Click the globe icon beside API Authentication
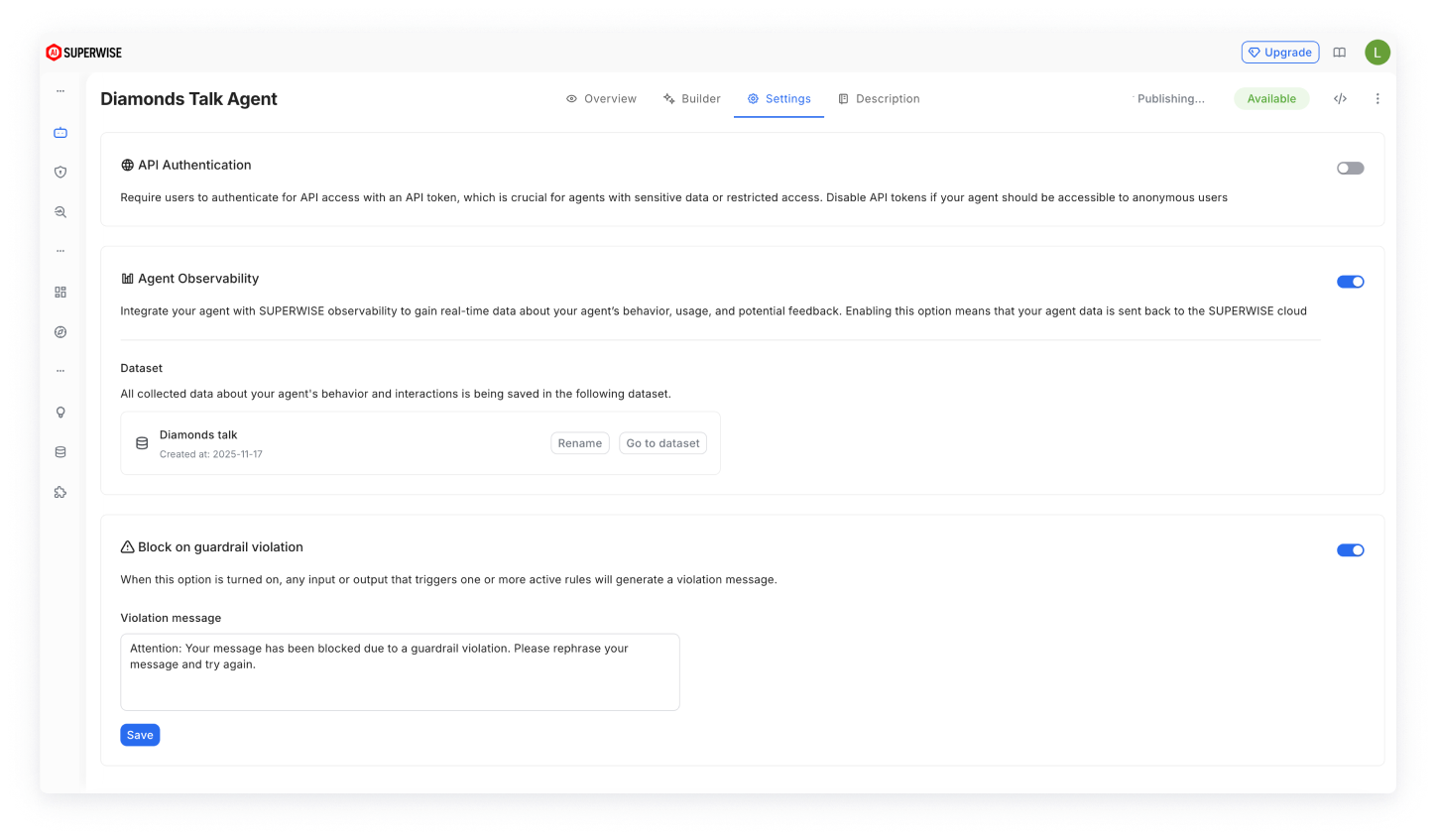Viewport: 1436px width, 840px height. click(x=127, y=166)
